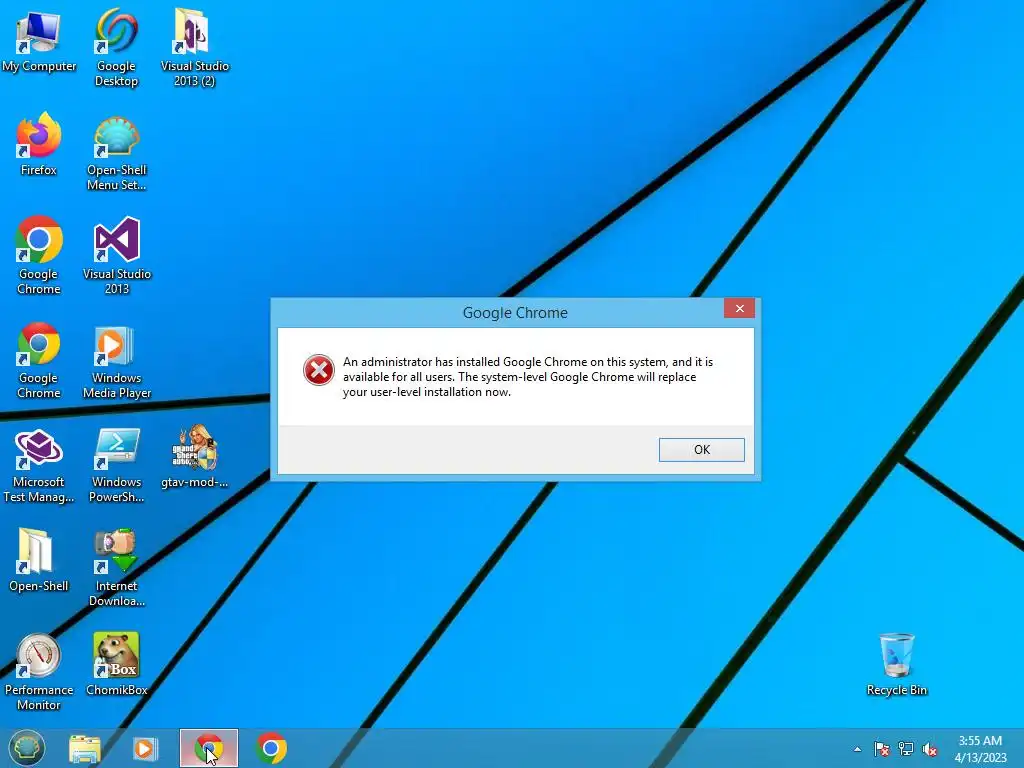Viewport: 1024px width, 768px height.
Task: Select the ChomikBox desktop shortcut
Action: [x=116, y=664]
